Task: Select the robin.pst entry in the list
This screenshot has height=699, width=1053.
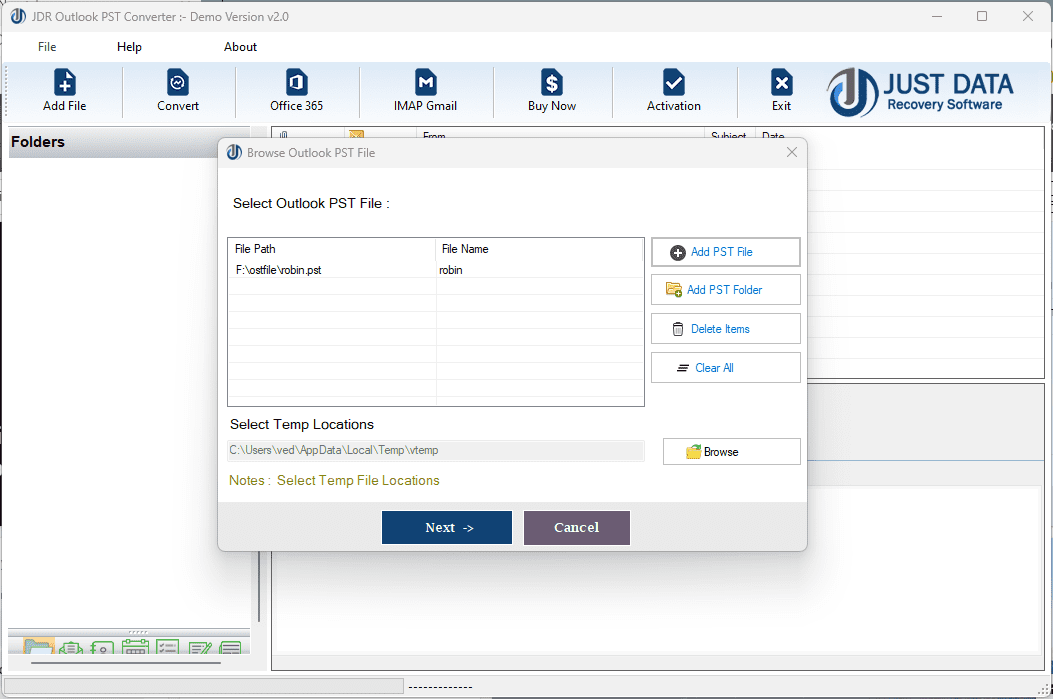Action: click(x=331, y=269)
